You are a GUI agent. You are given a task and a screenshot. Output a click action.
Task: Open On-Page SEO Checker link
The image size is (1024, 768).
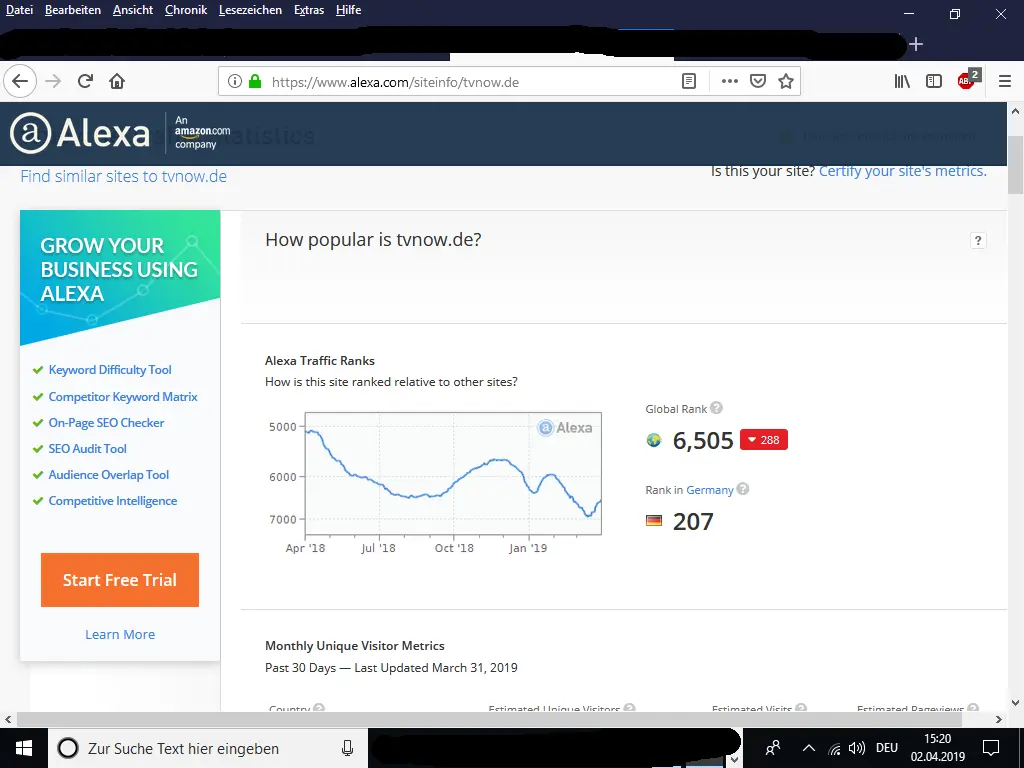pyautogui.click(x=106, y=423)
